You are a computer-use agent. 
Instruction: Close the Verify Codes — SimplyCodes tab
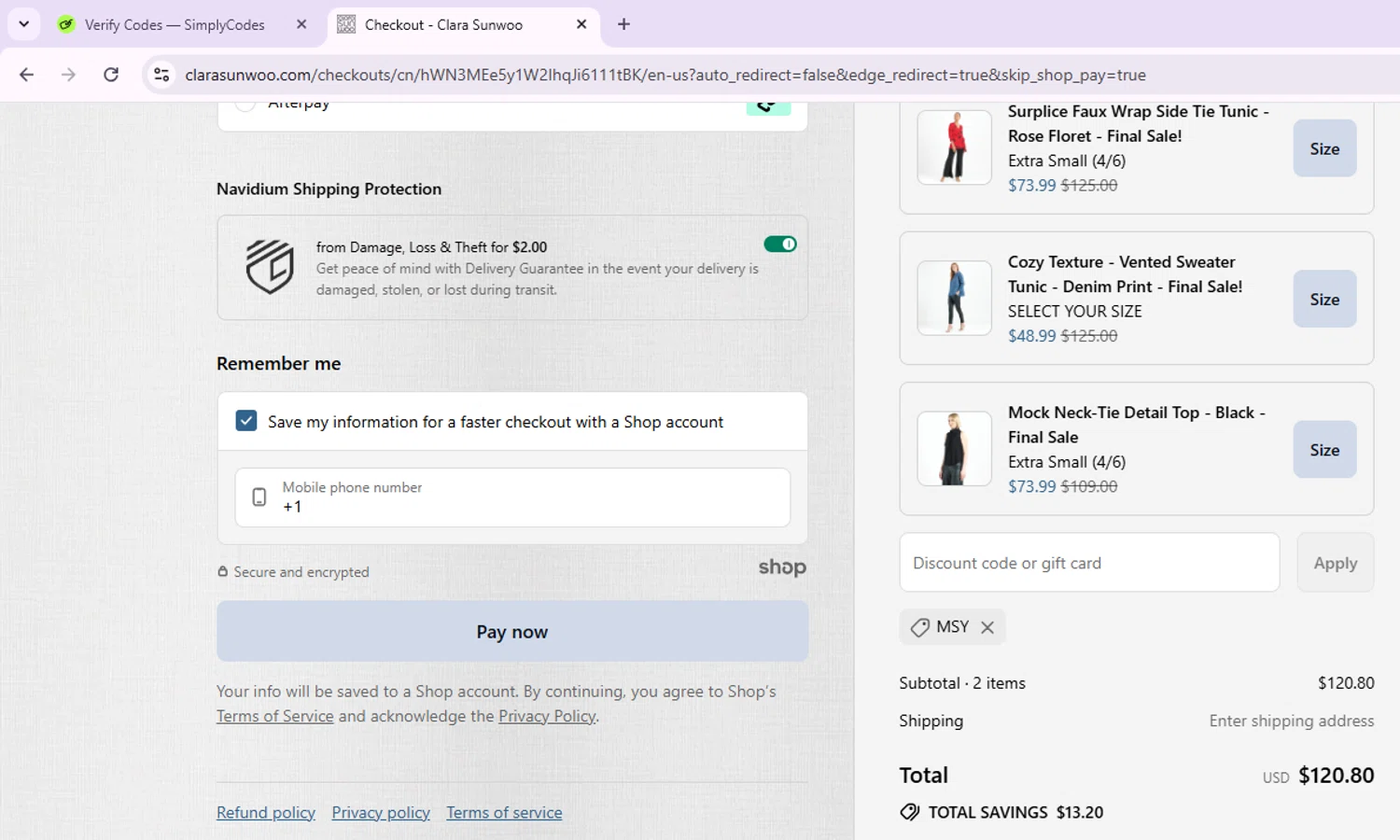tap(301, 25)
